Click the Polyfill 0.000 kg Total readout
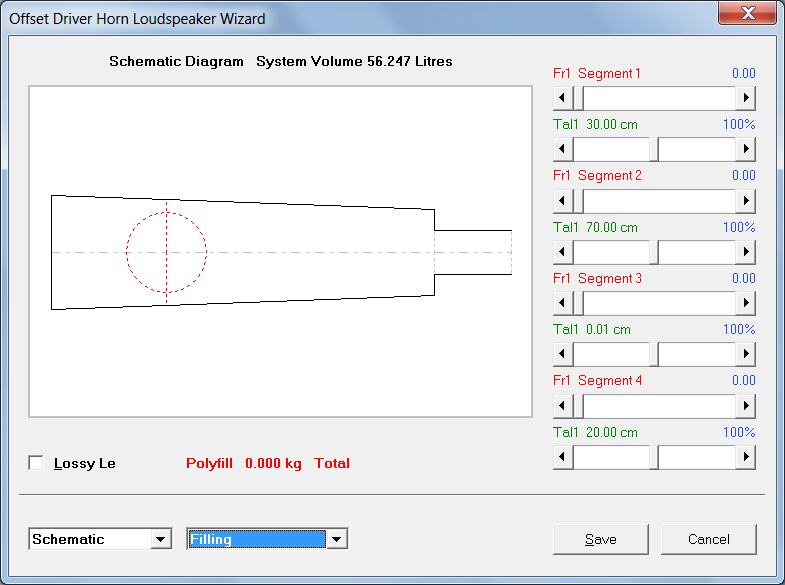This screenshot has width=785, height=585. click(268, 463)
